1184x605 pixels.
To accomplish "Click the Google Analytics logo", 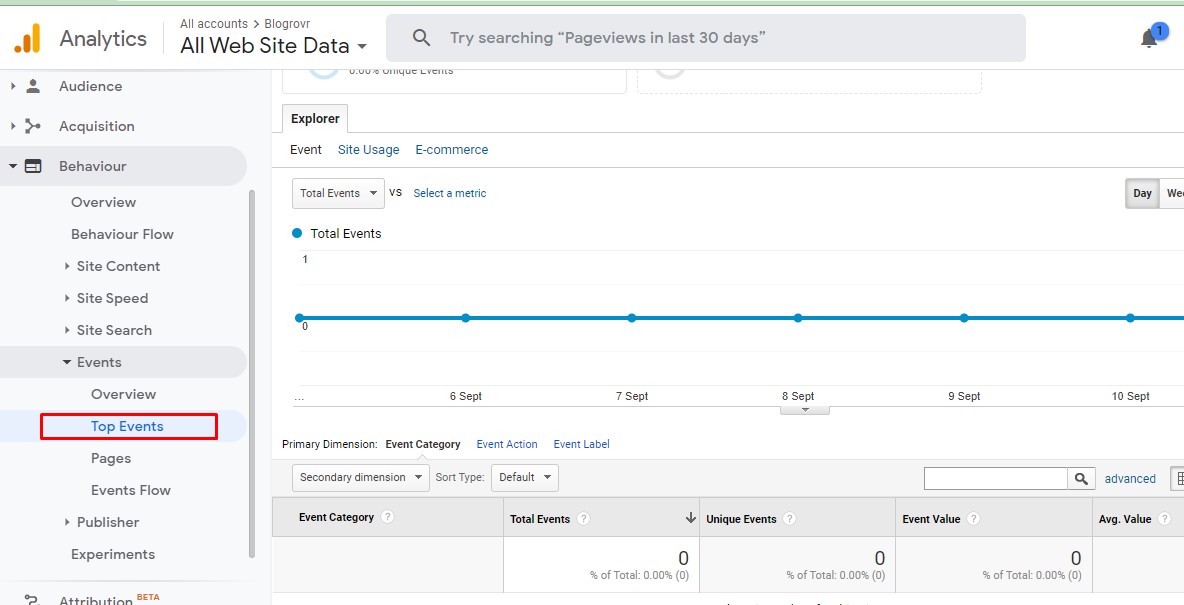I will (27, 39).
